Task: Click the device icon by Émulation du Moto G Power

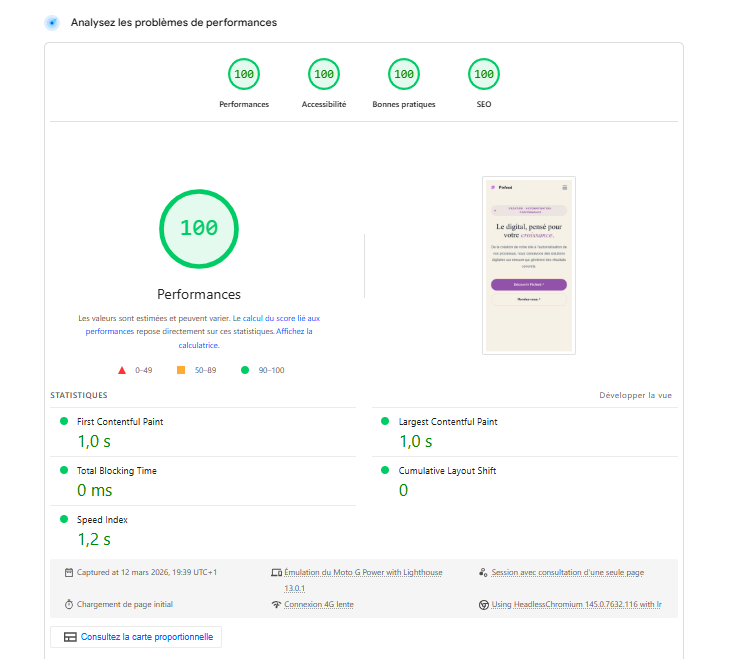Action: (x=277, y=572)
